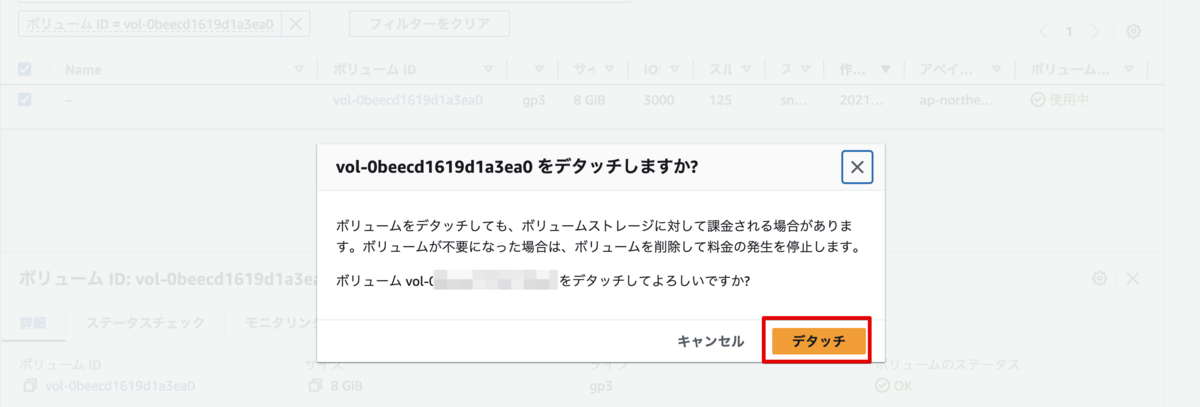The image size is (1200, 407).
Task: Open table settings gear icon
Action: coord(1133,31)
